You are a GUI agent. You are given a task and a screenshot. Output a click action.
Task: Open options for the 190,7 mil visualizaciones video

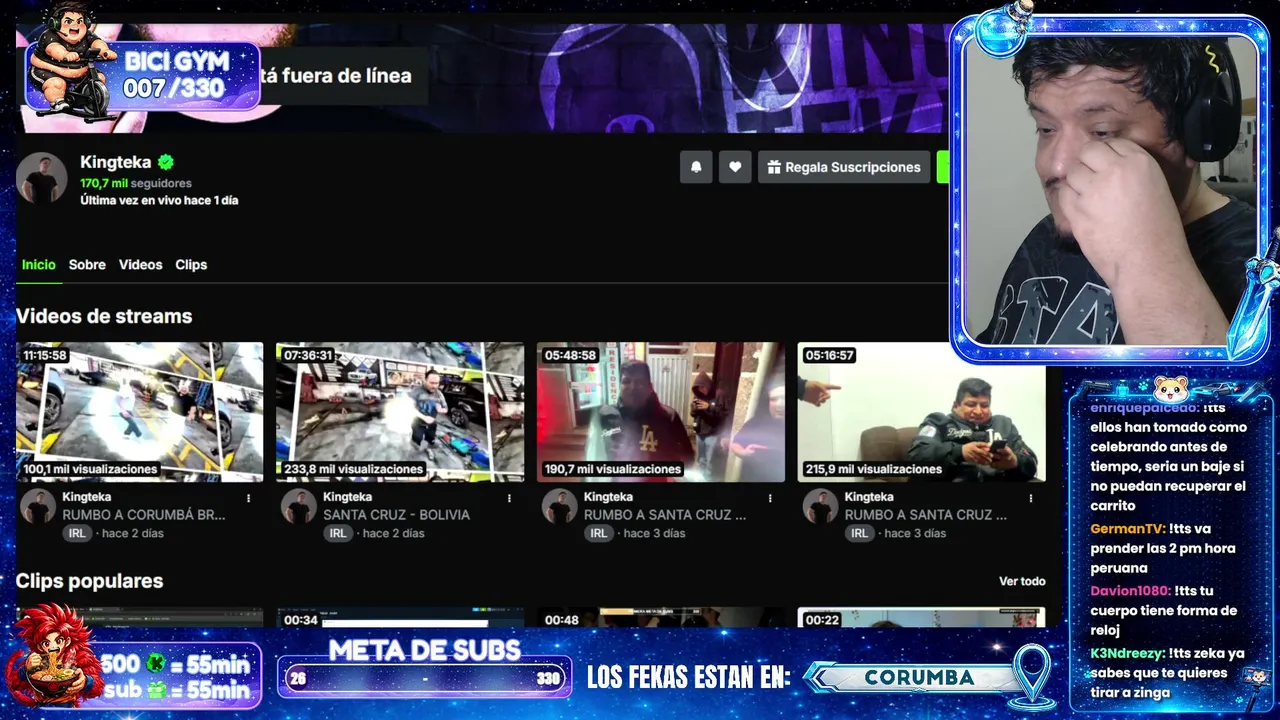[x=770, y=498]
